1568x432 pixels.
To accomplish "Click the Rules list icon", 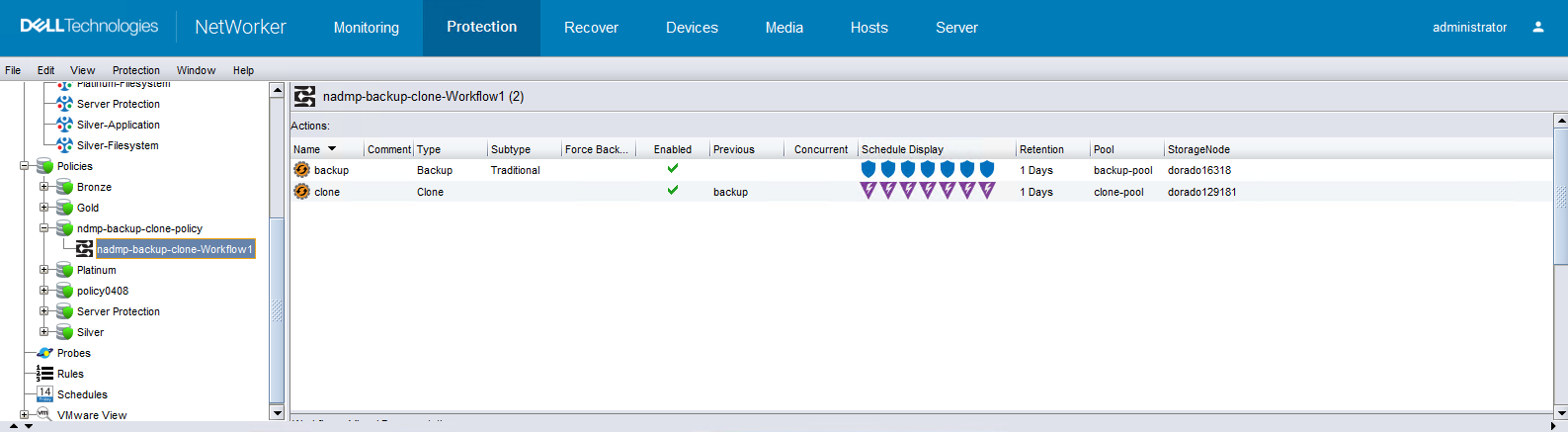I will pos(44,374).
